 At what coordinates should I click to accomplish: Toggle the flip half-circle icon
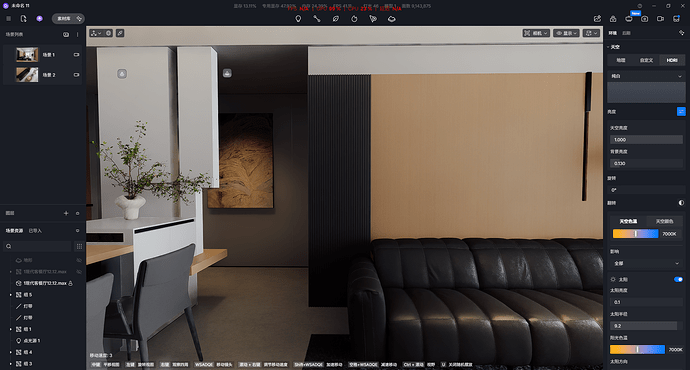point(681,203)
